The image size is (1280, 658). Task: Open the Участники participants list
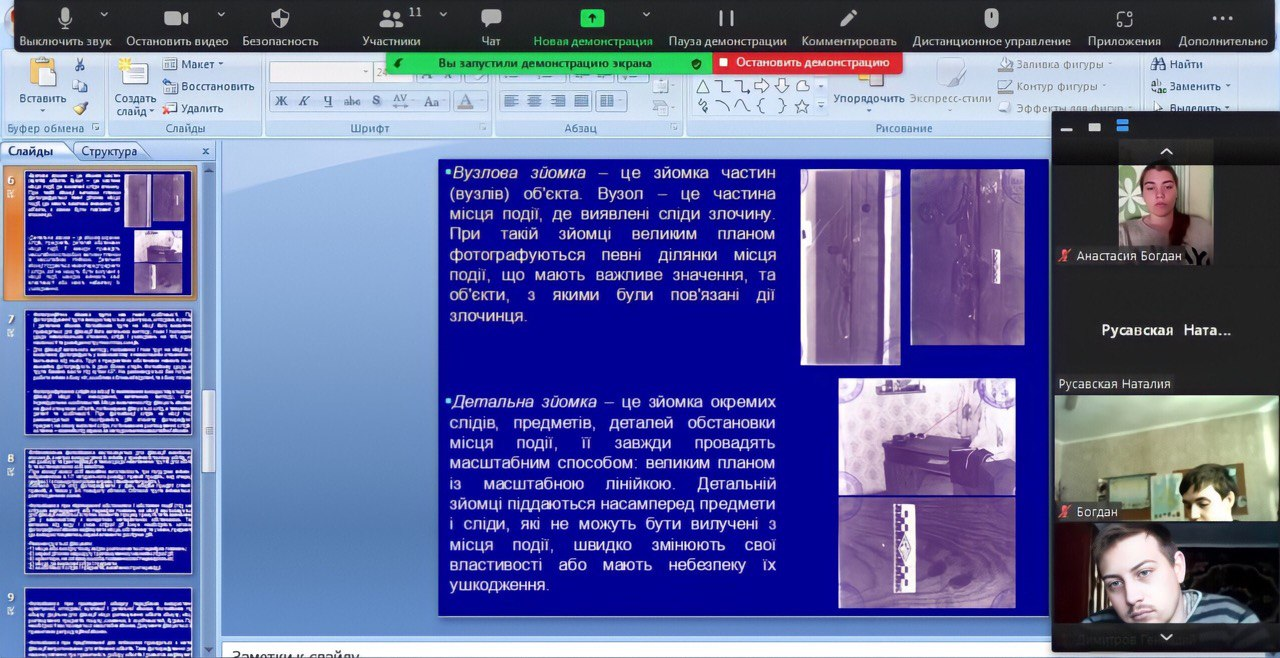pyautogui.click(x=391, y=27)
